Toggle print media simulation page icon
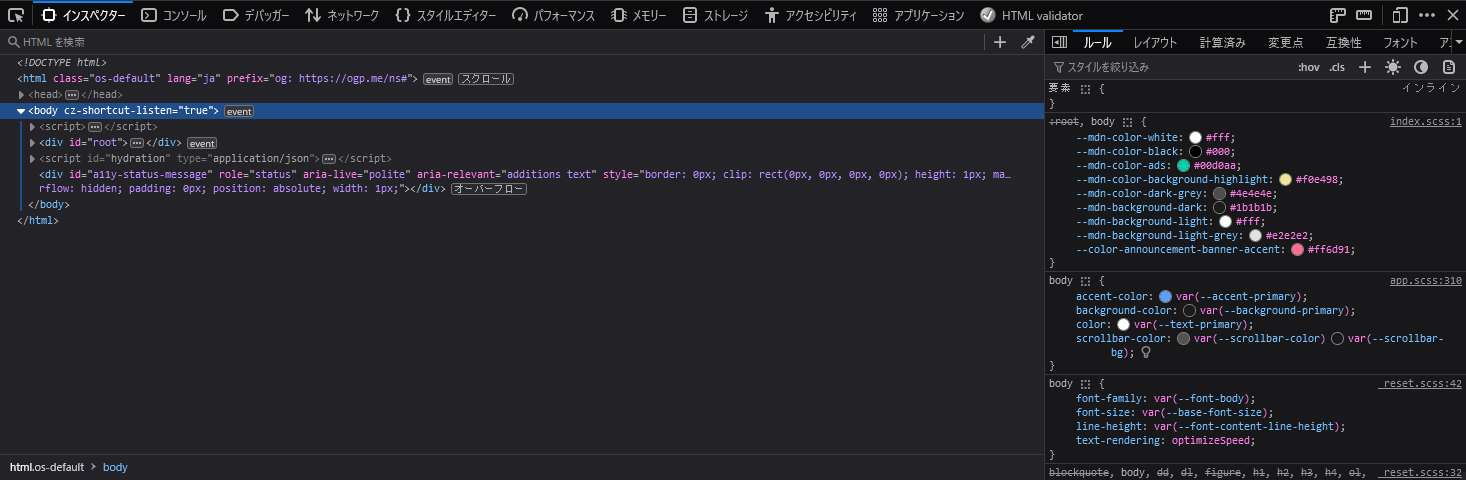This screenshot has width=1466, height=480. (1448, 67)
